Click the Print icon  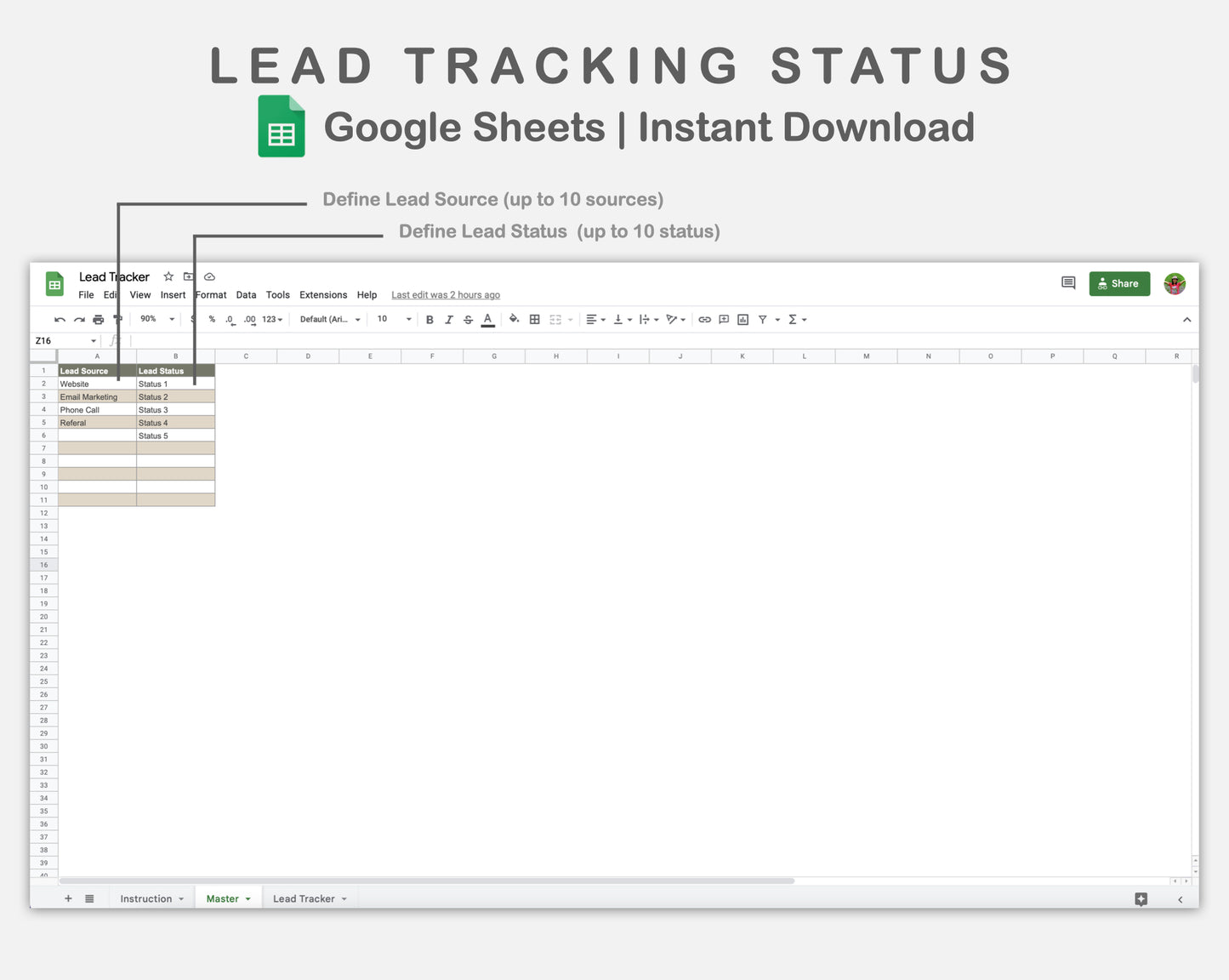coord(99,319)
